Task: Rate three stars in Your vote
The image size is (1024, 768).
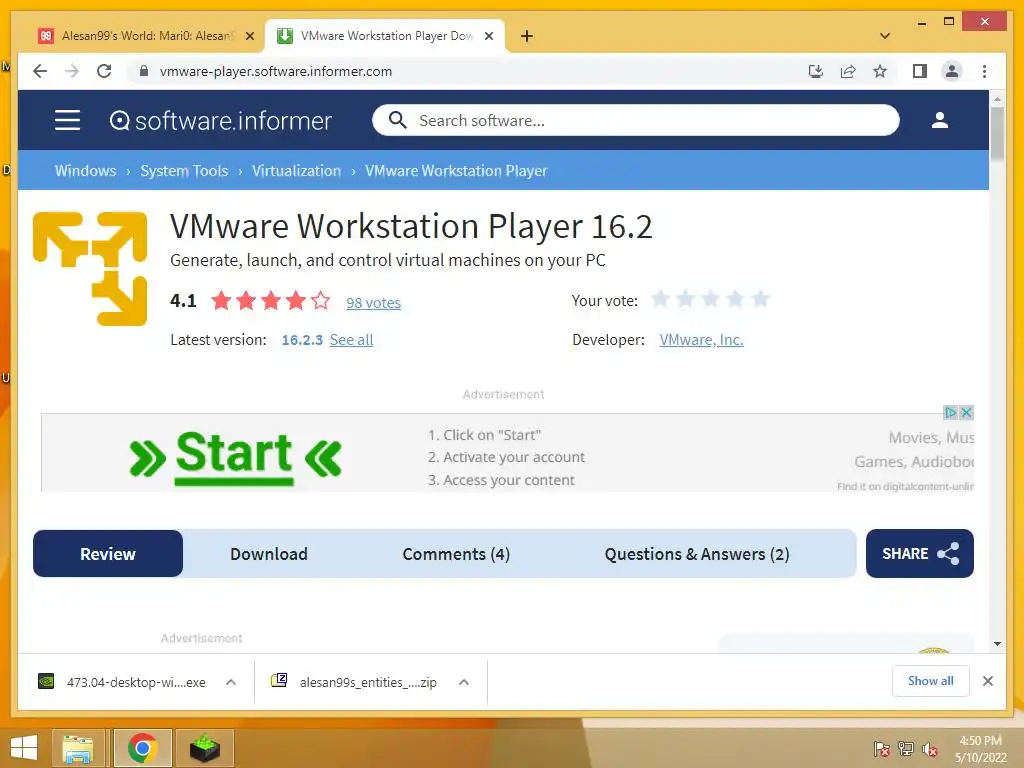Action: click(x=711, y=299)
